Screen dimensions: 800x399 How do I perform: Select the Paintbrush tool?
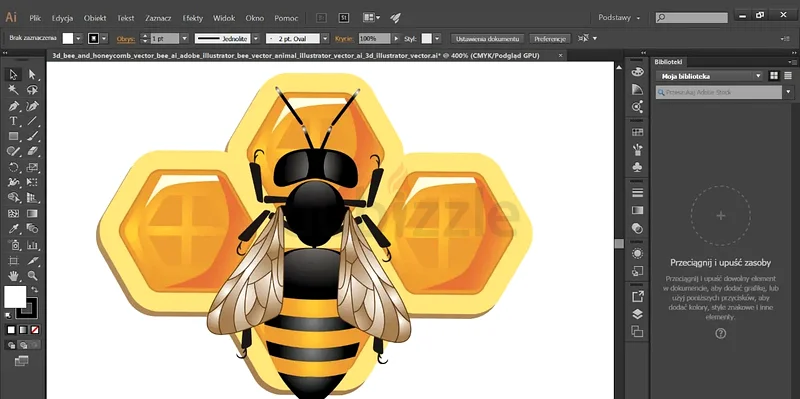pyautogui.click(x=32, y=136)
